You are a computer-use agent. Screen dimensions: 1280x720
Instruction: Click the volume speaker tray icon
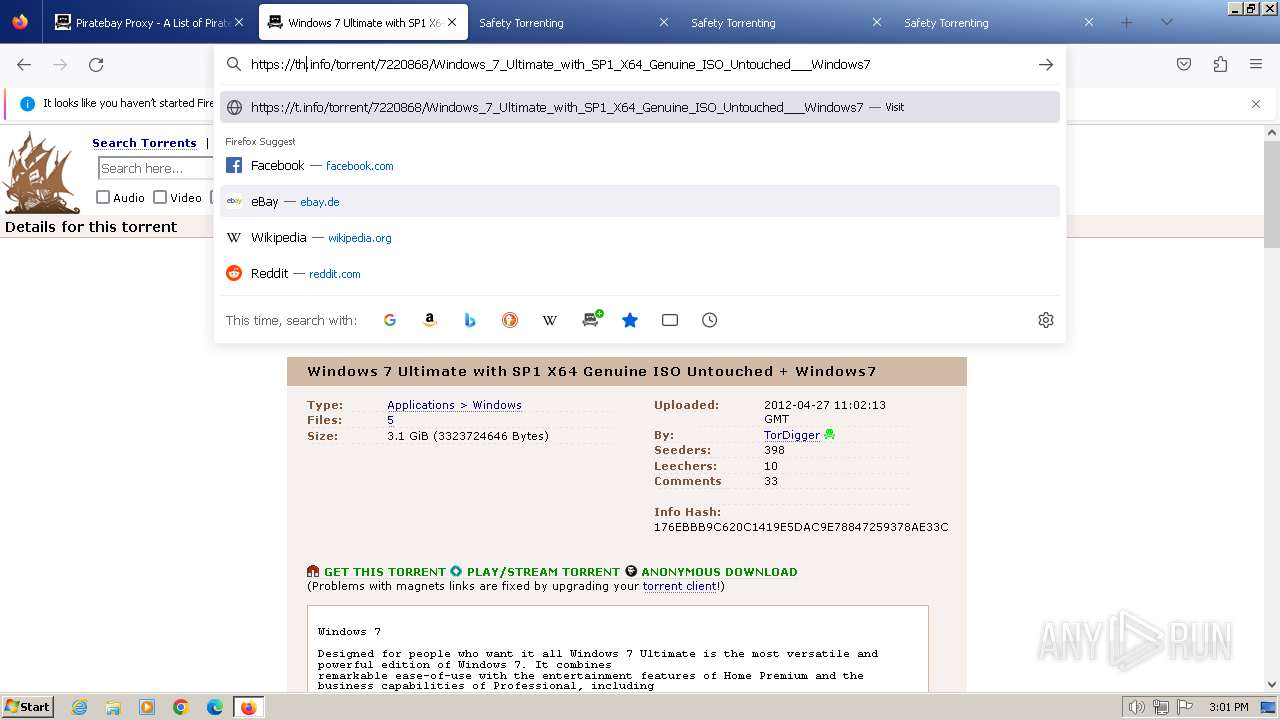point(1136,707)
